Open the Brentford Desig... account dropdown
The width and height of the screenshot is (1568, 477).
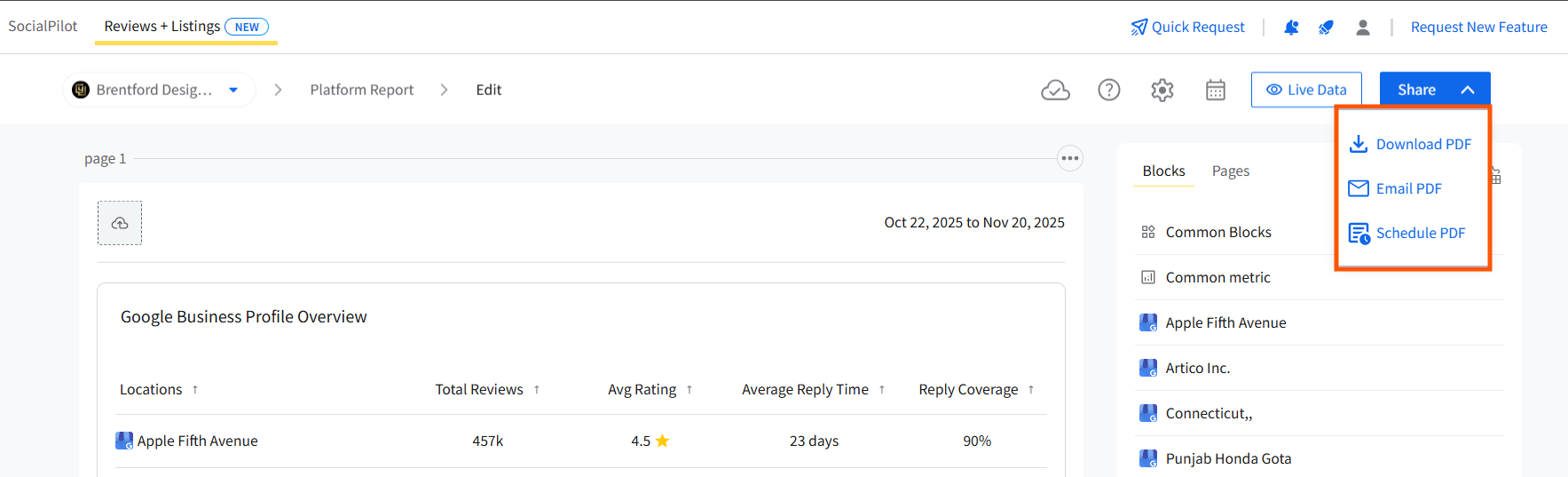[x=160, y=90]
